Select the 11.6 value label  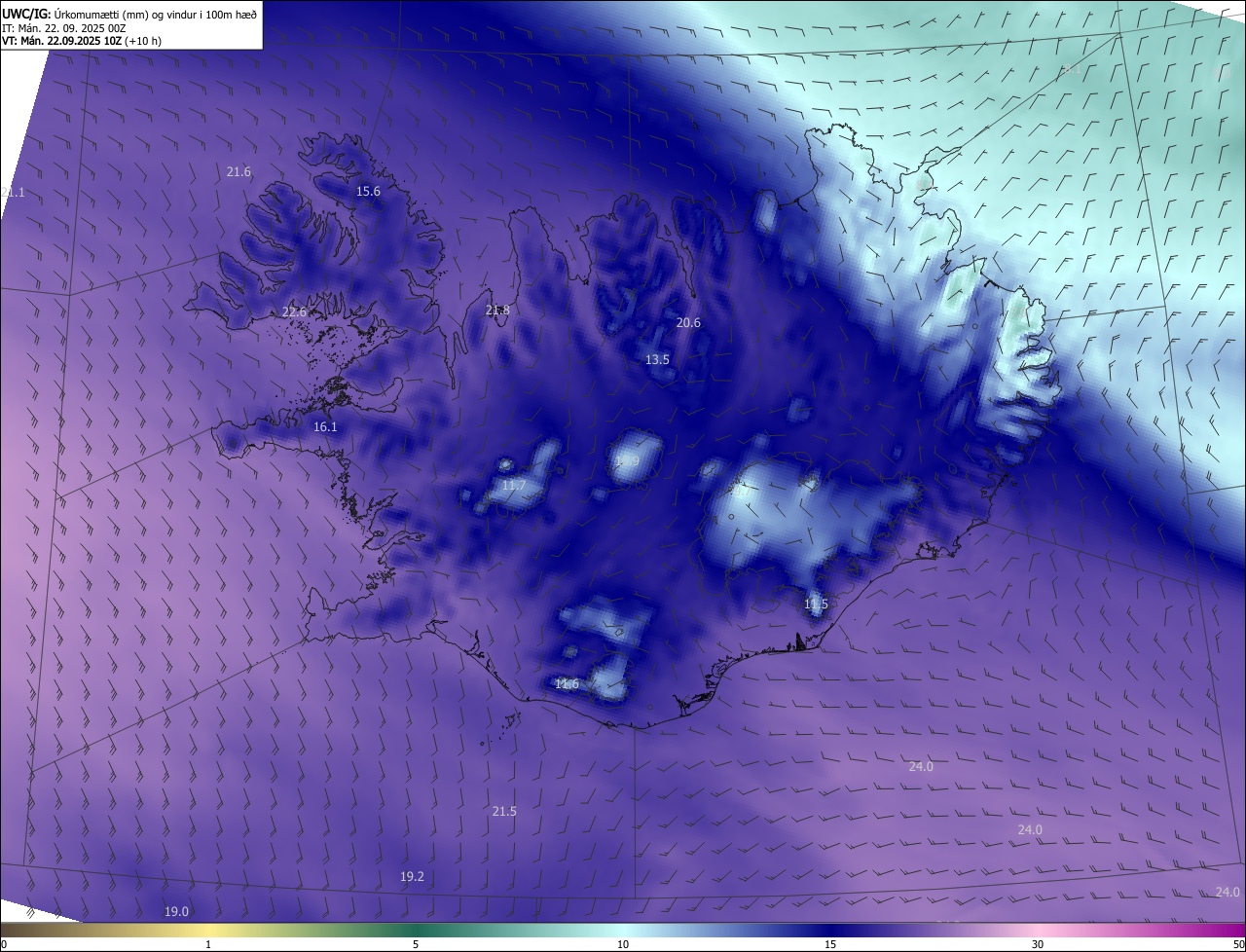pos(567,684)
